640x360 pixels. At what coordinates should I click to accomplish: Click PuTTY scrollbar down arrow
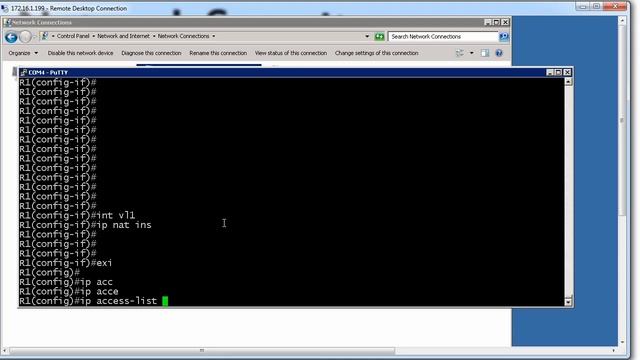tap(568, 302)
